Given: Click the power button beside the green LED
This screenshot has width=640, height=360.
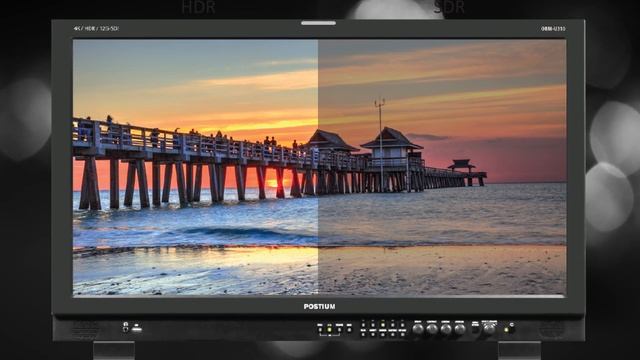Looking at the screenshot, I should (x=512, y=328).
